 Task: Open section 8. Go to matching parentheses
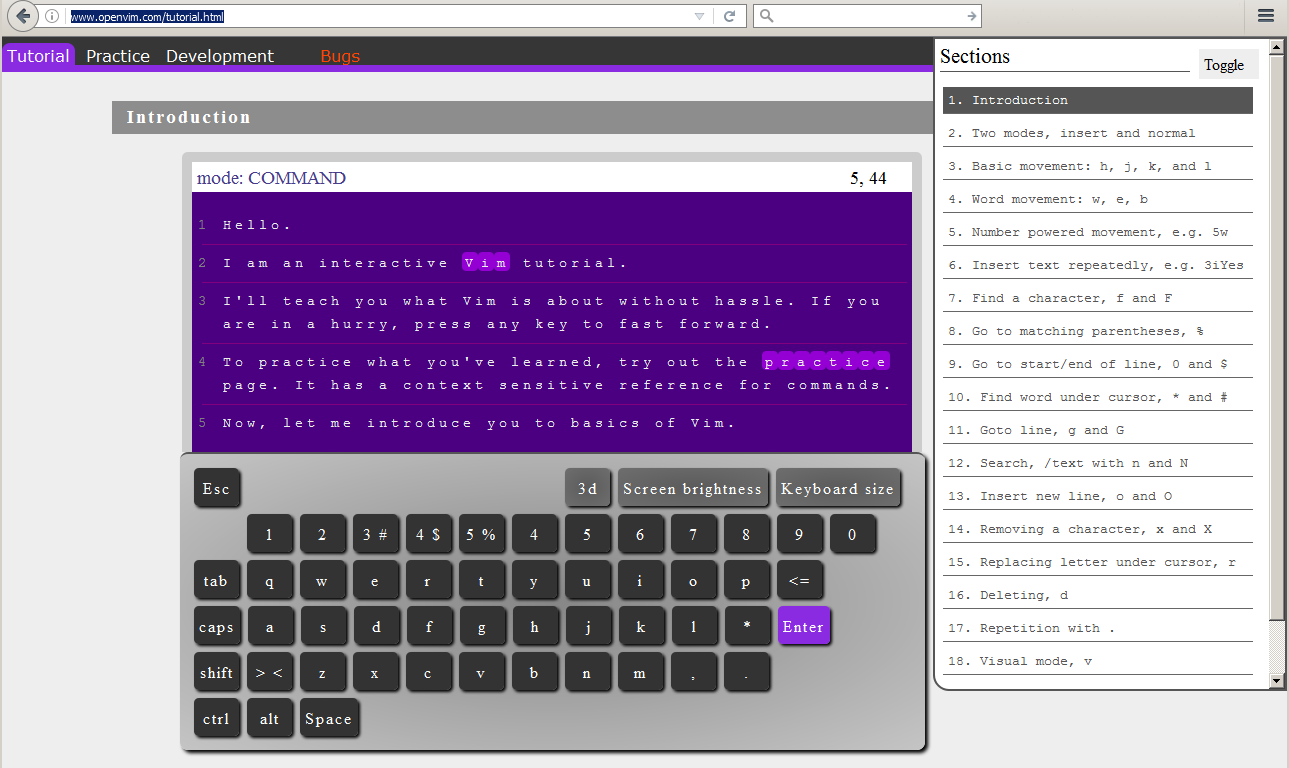[x=1098, y=331]
